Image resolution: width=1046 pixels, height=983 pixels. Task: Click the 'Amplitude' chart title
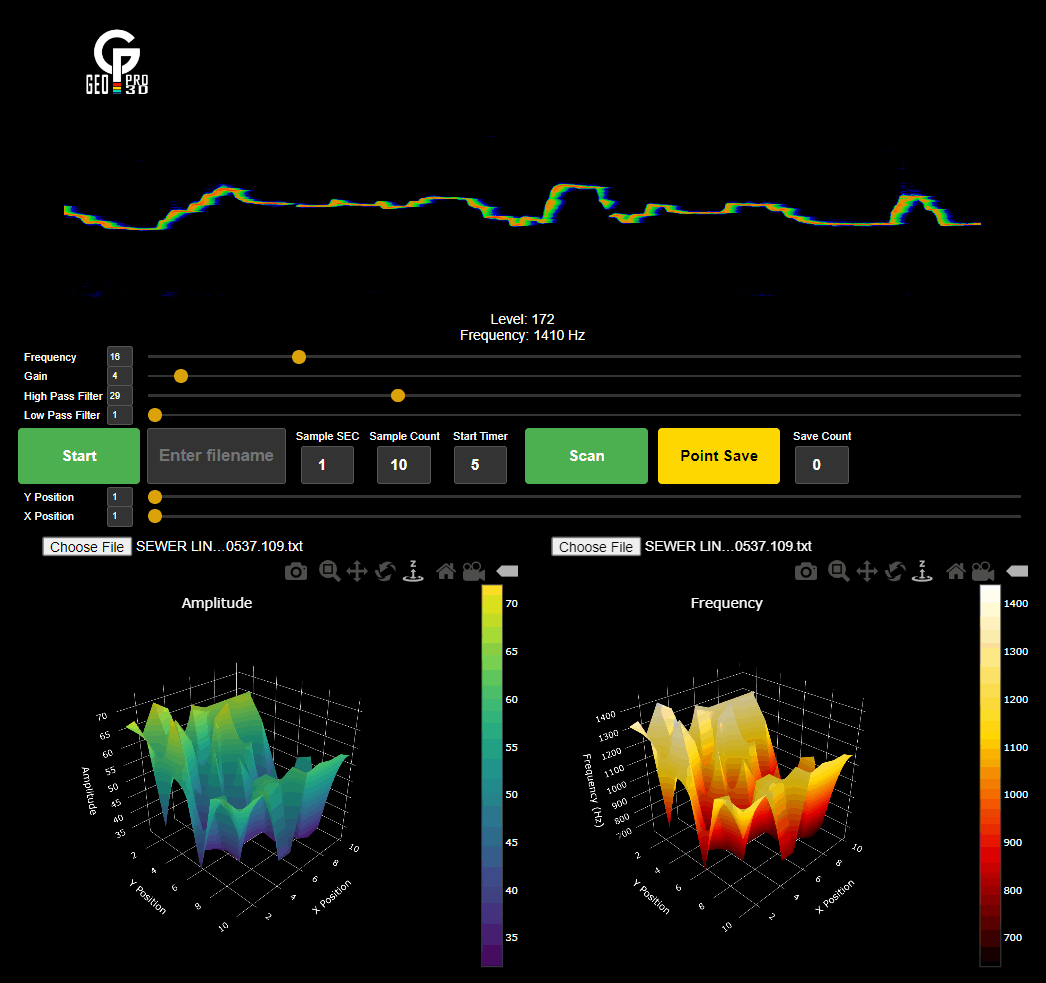tap(217, 603)
